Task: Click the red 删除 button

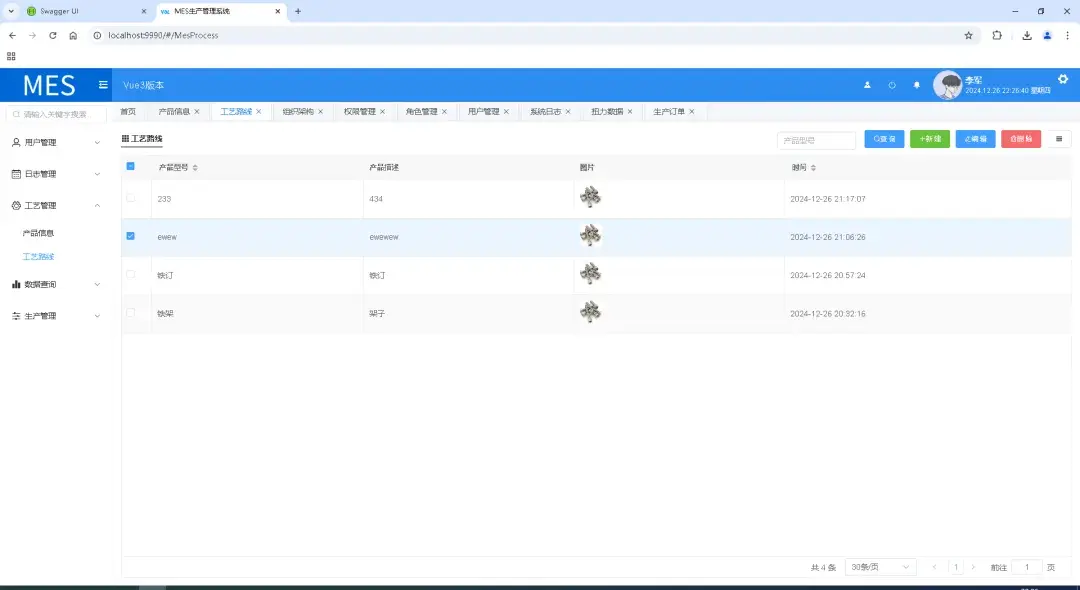Action: click(1020, 138)
